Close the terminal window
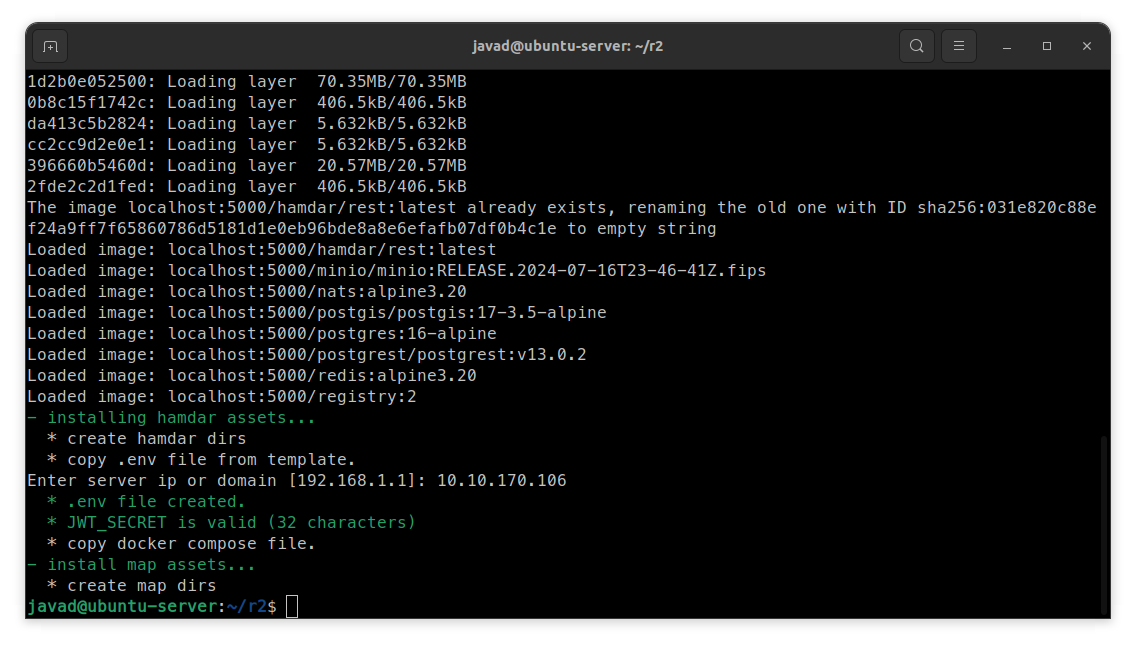This screenshot has width=1136, height=647. (x=1087, y=46)
